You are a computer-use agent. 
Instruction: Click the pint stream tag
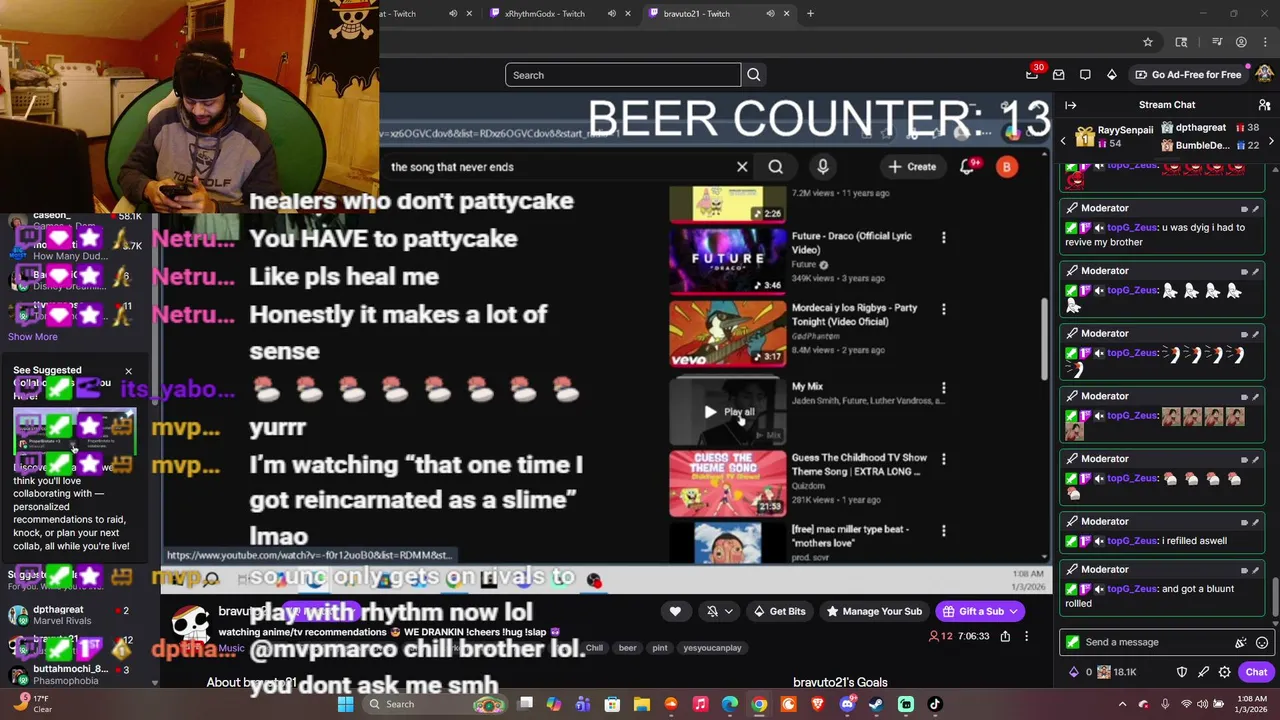click(x=659, y=648)
